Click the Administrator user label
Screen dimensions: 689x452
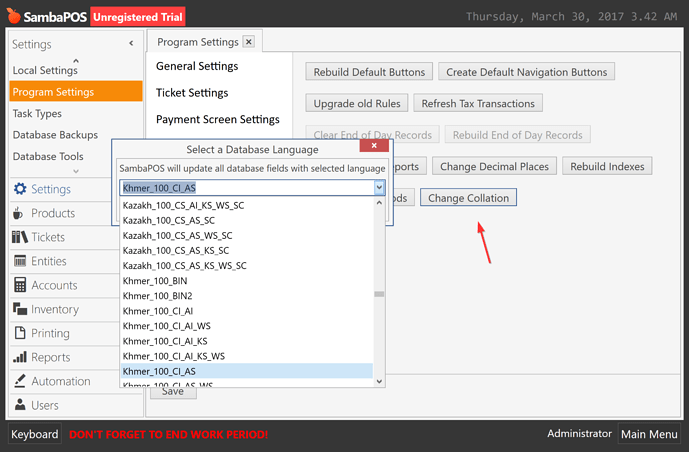[579, 434]
